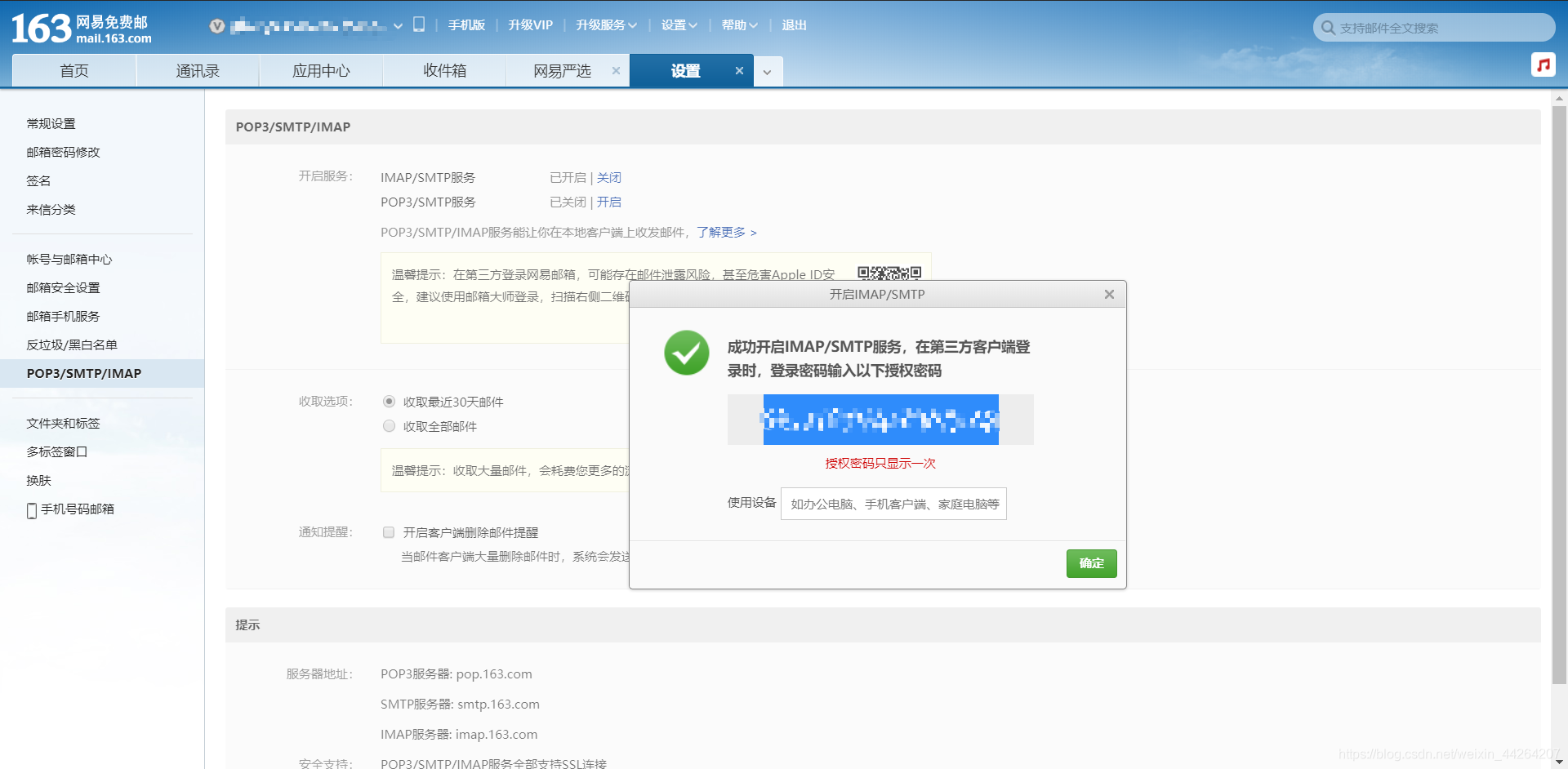Close the 开启IMAP/SMTP dialog
The width and height of the screenshot is (1568, 769).
click(x=1108, y=295)
